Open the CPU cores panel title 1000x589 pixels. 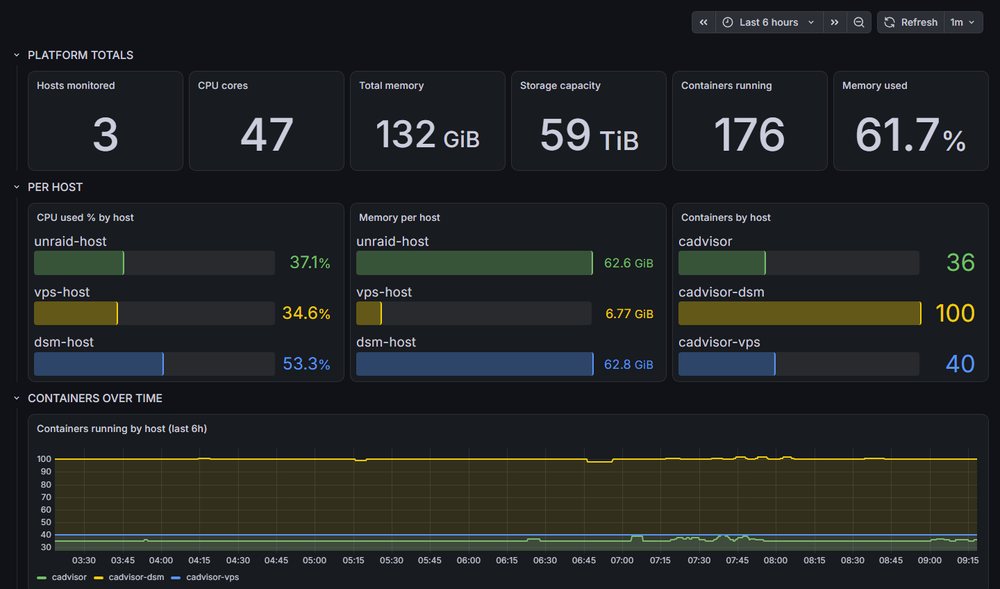point(223,85)
